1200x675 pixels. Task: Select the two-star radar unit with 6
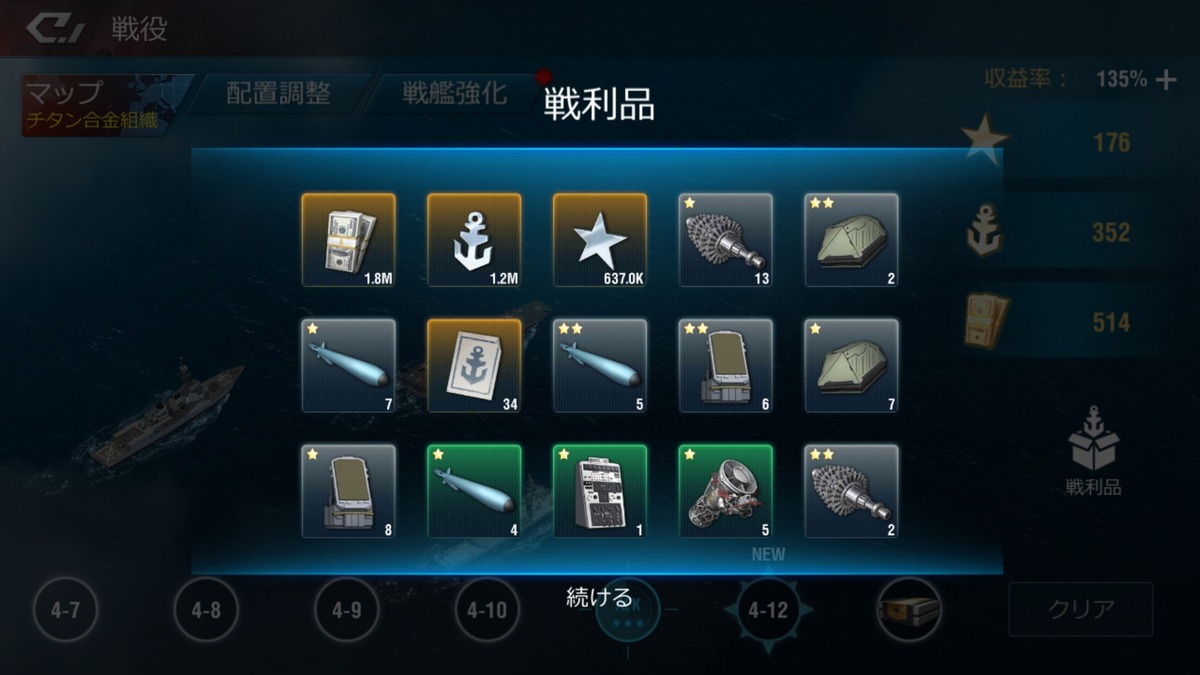(726, 366)
